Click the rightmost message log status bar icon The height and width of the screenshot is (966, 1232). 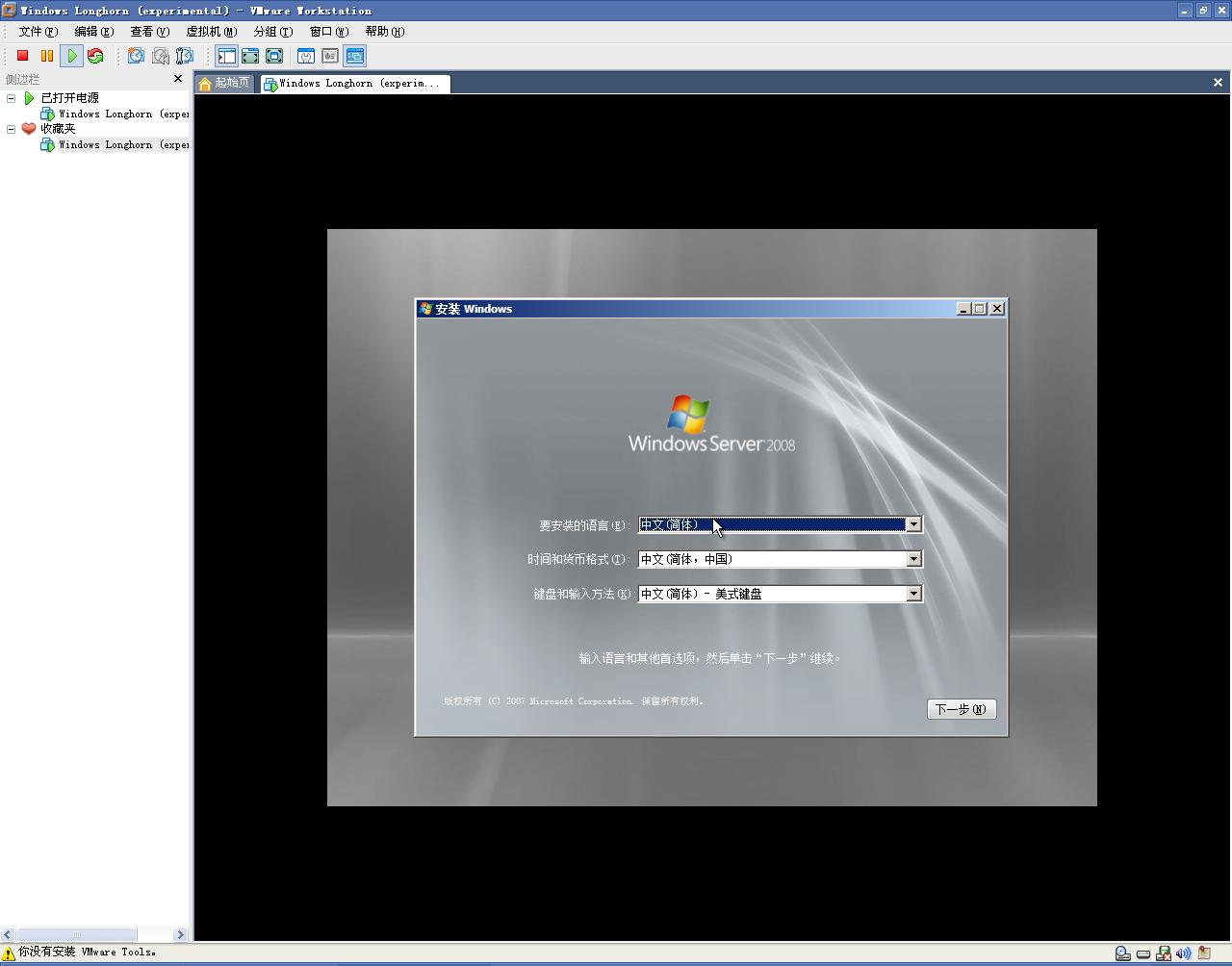coord(1204,953)
